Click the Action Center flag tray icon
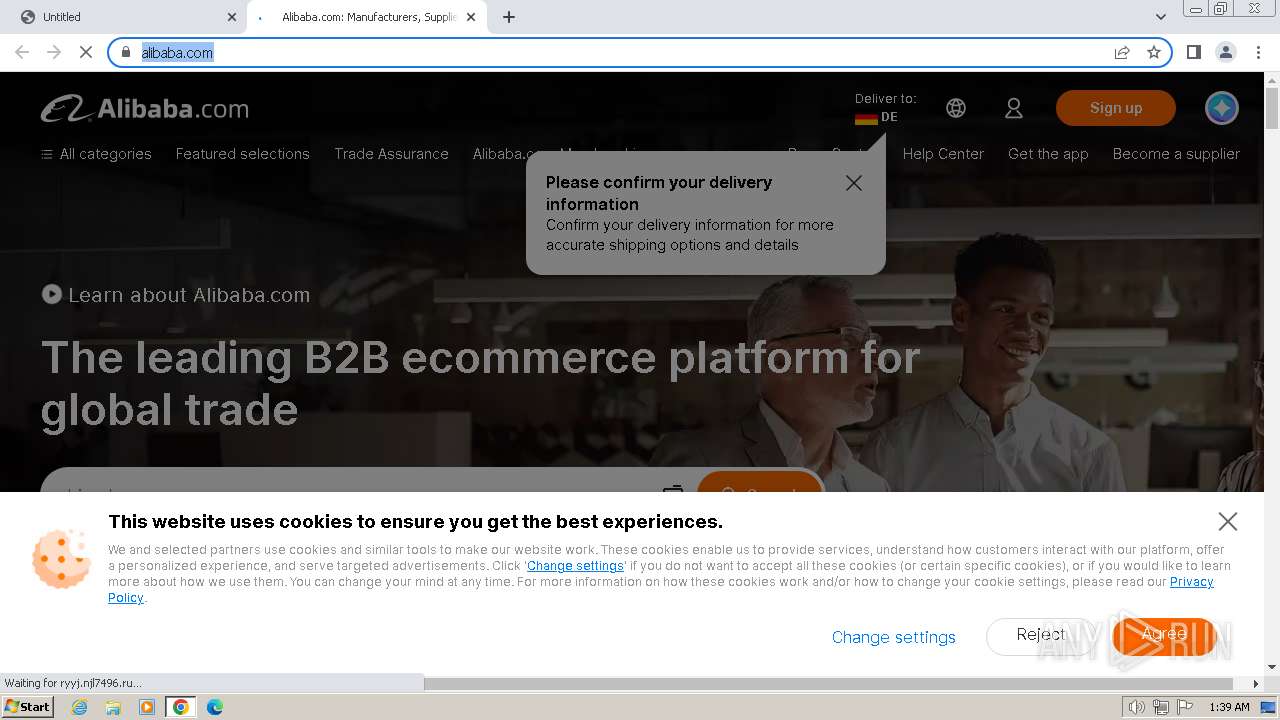Image resolution: width=1280 pixels, height=720 pixels. pos(1183,707)
